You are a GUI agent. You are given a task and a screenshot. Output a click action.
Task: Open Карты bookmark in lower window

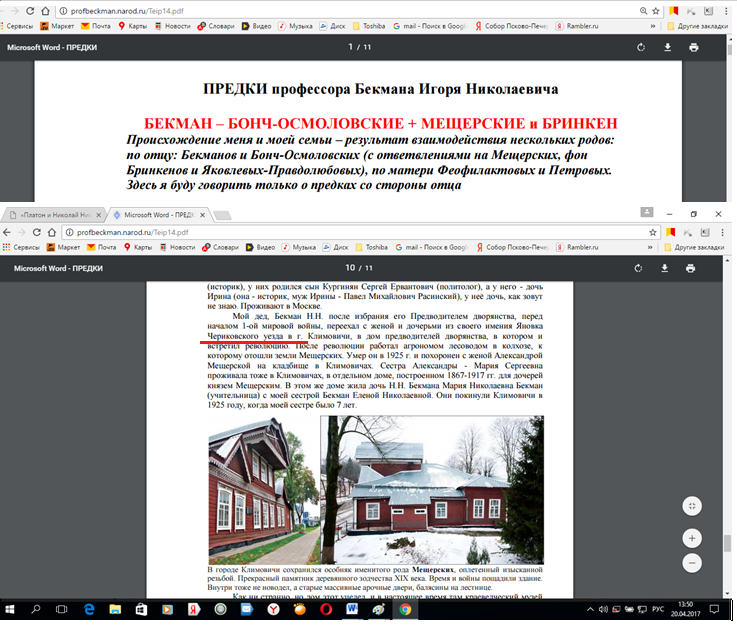pyautogui.click(x=138, y=247)
